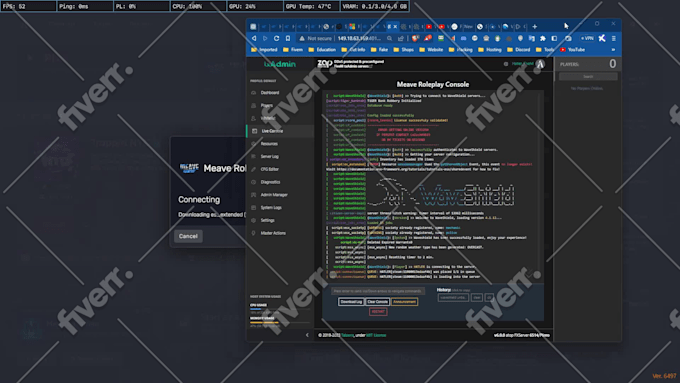Viewport: 680px width, 383px height.
Task: Cancel the Meave Roleplay connection dialog
Action: point(188,236)
